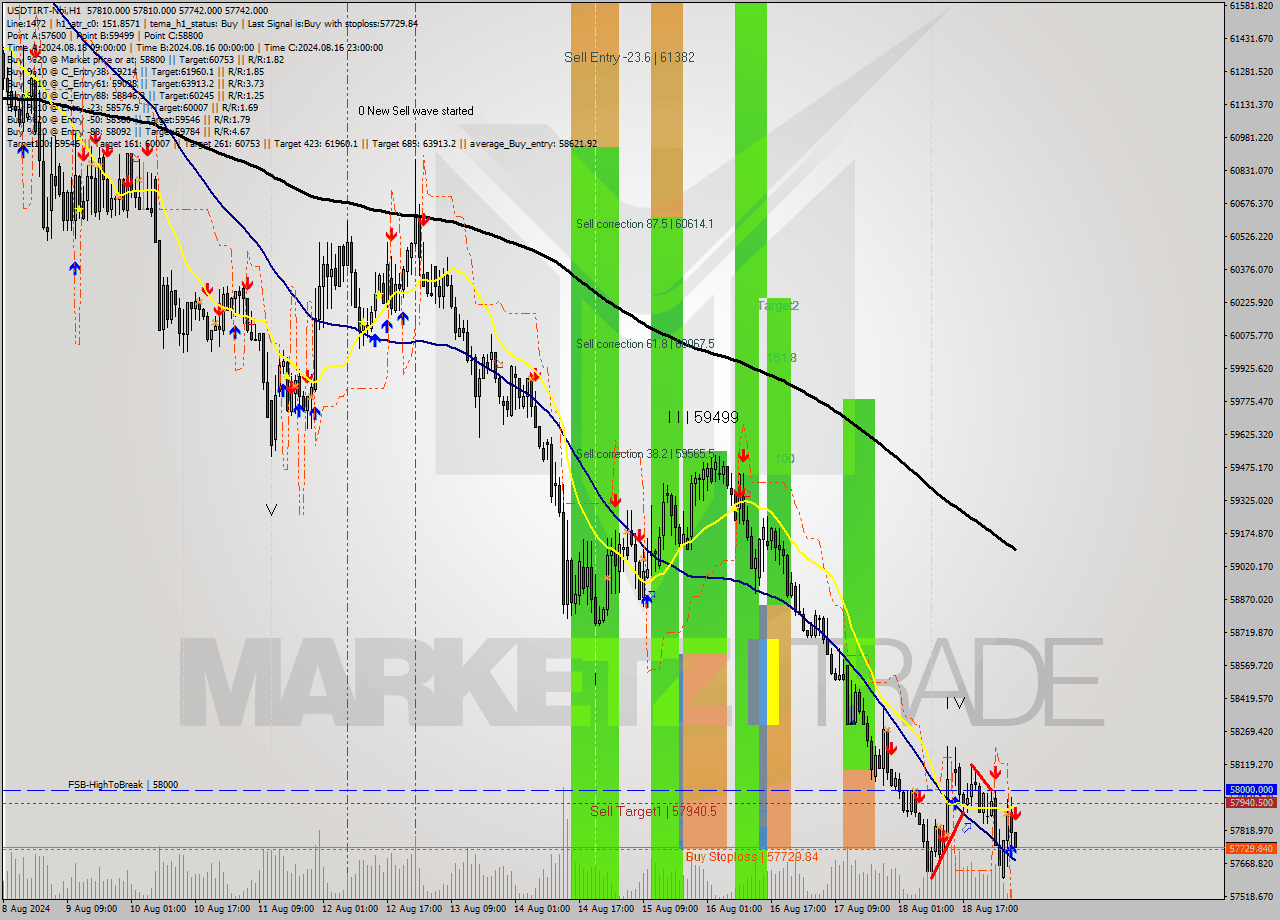The height and width of the screenshot is (920, 1280).
Task: Click the 'I V' wave label
Action: tap(955, 704)
